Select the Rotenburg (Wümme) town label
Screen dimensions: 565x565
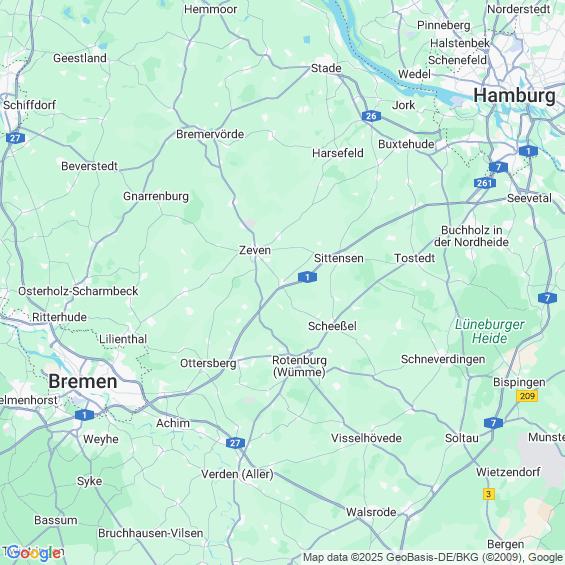click(x=299, y=366)
